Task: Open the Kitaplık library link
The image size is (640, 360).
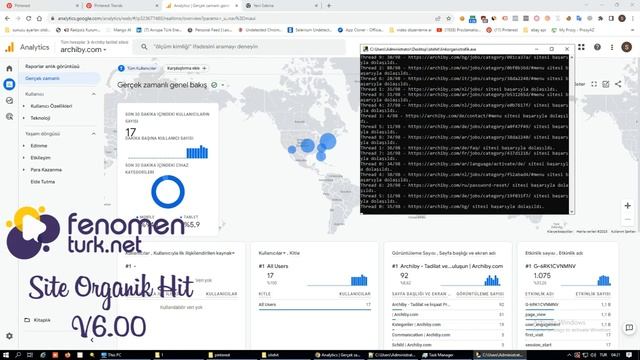Action: coord(38,320)
